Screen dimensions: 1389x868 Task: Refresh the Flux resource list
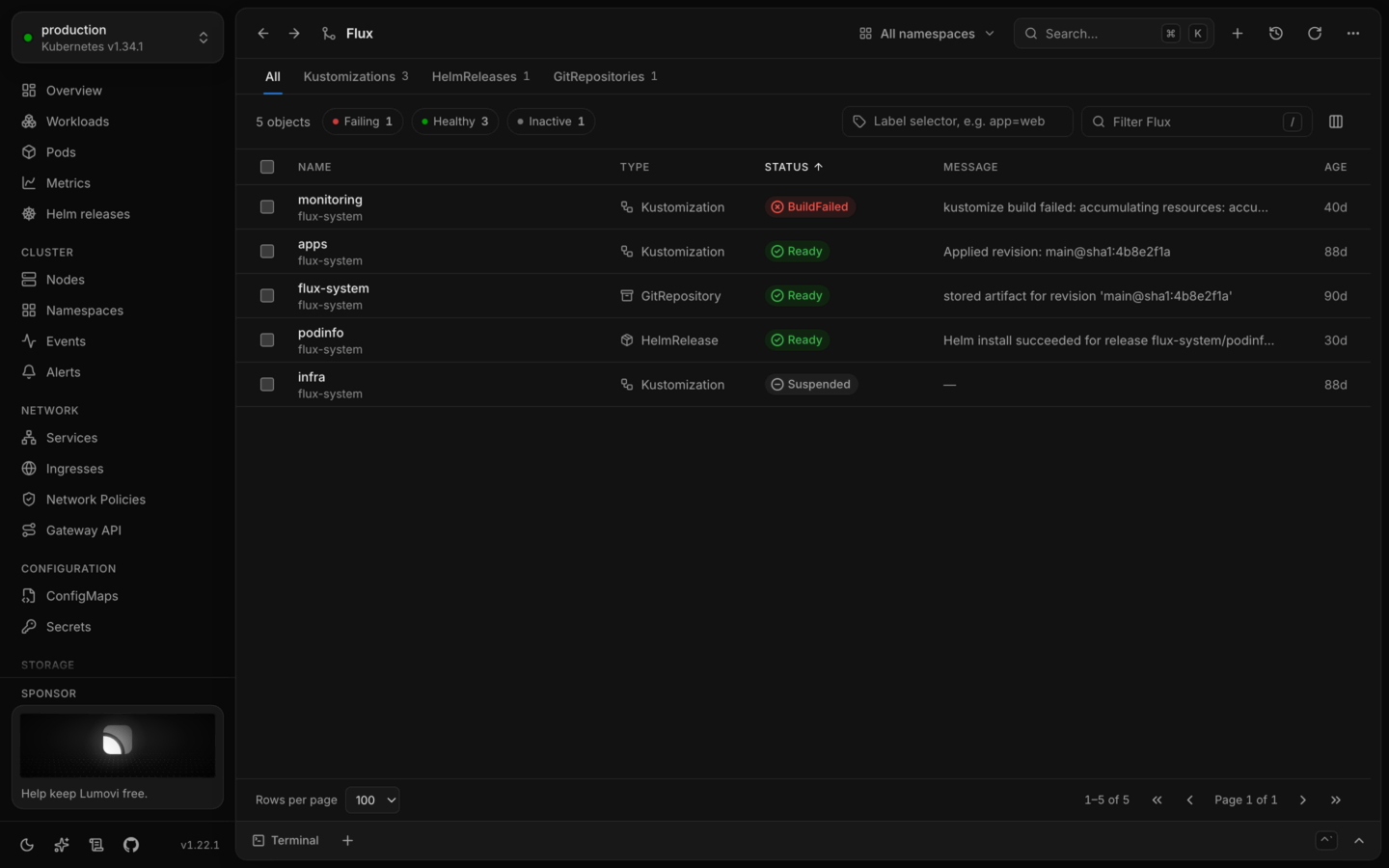(1315, 34)
